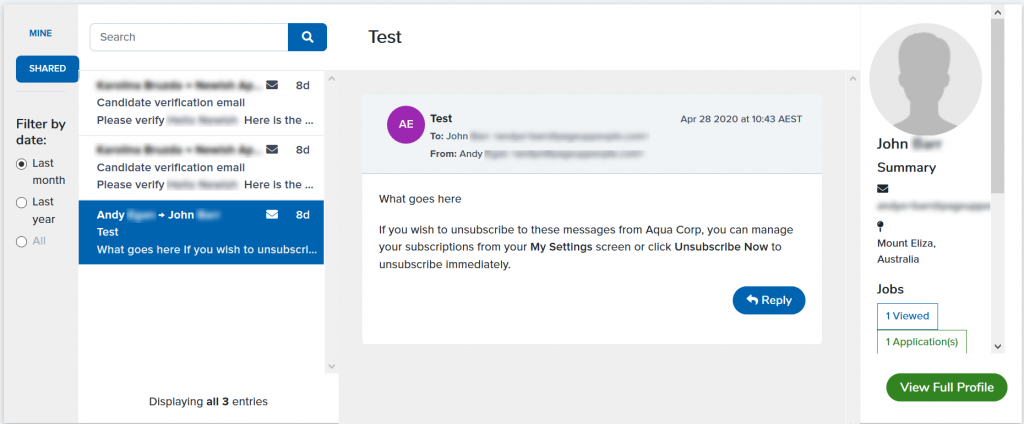1024x424 pixels.
Task: Click envelope icon on second Candidate verification message
Action: 272,150
